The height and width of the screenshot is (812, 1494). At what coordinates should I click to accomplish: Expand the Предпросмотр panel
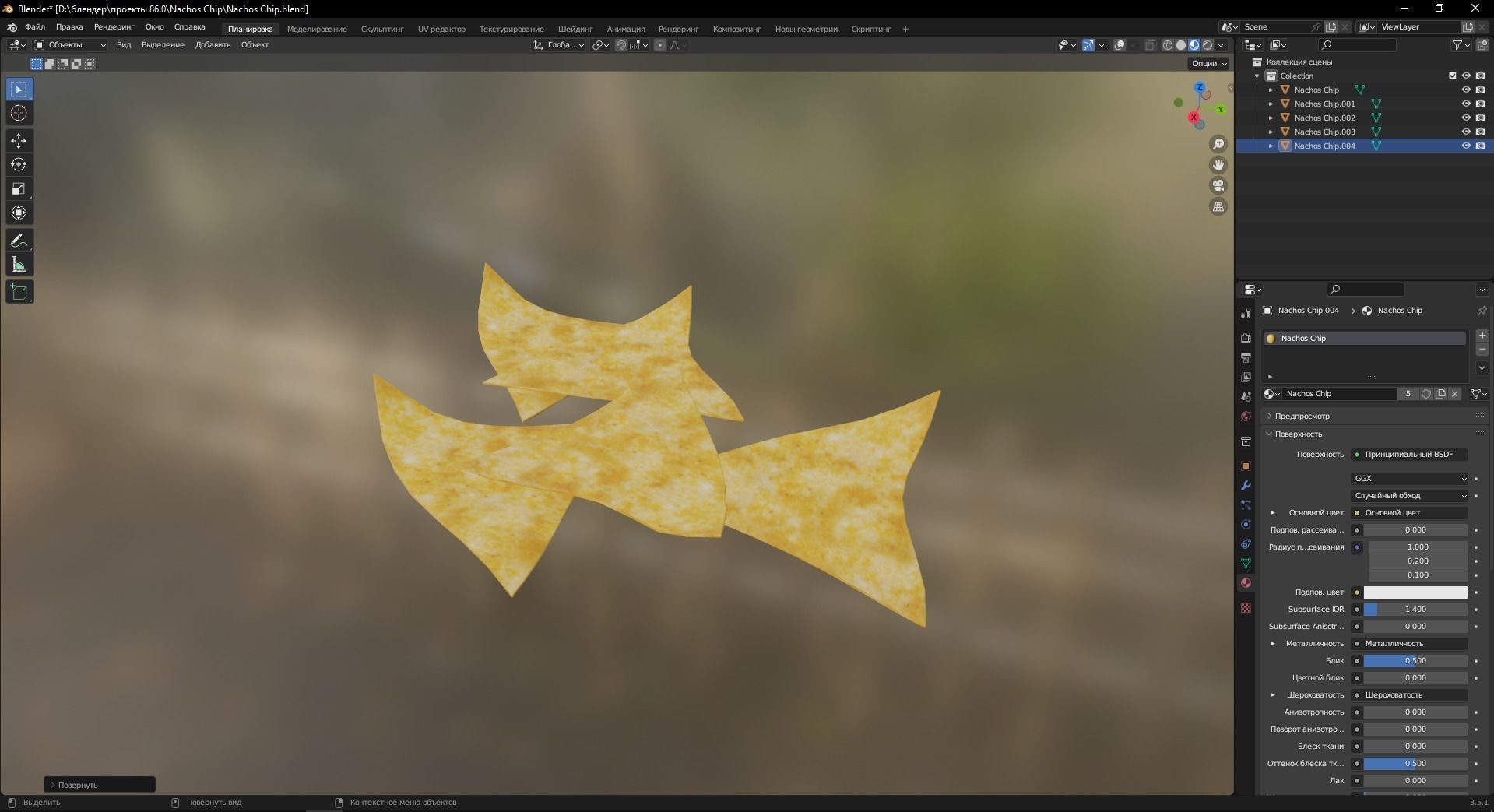[1302, 416]
